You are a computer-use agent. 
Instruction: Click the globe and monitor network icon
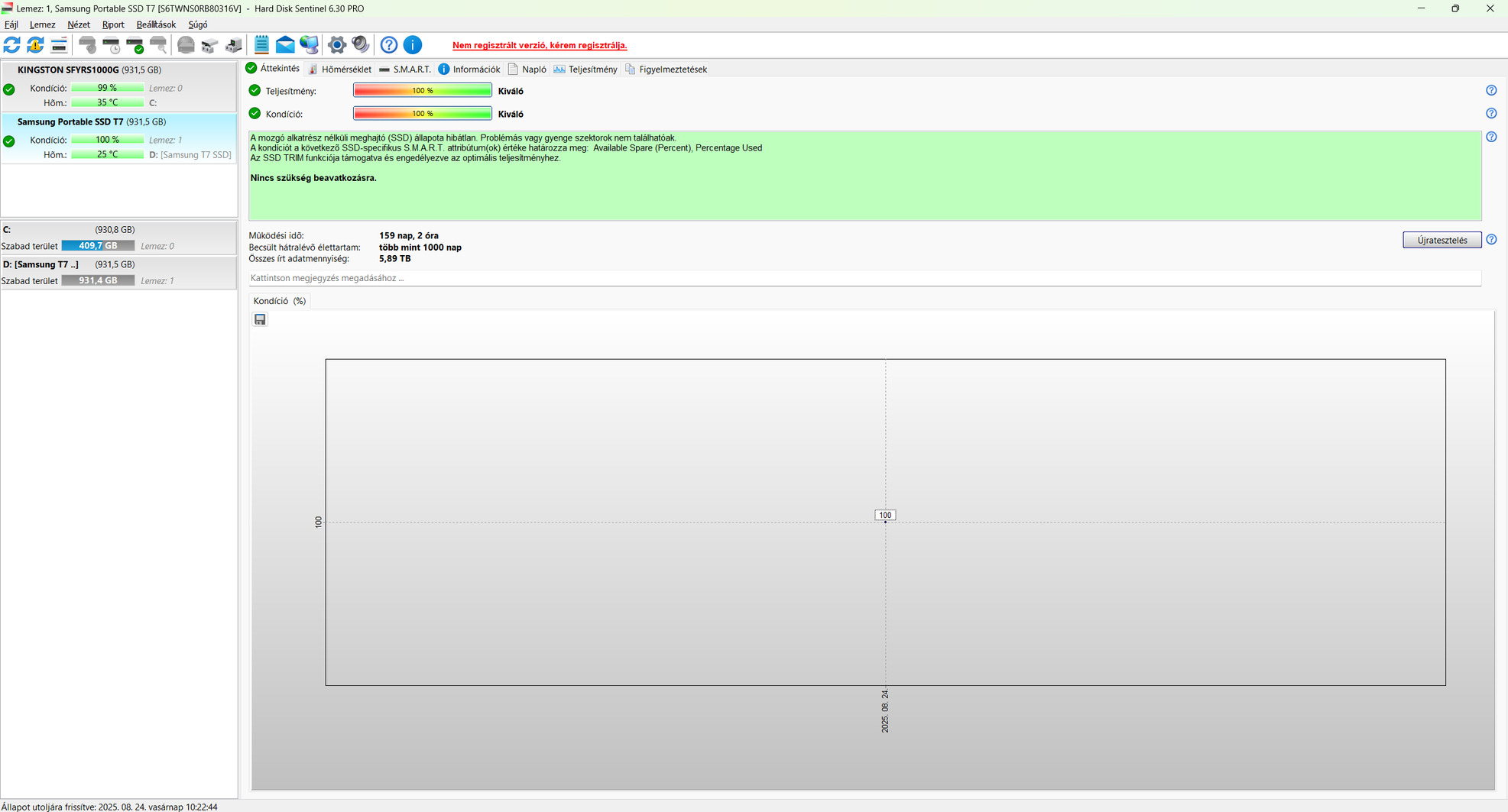309,45
